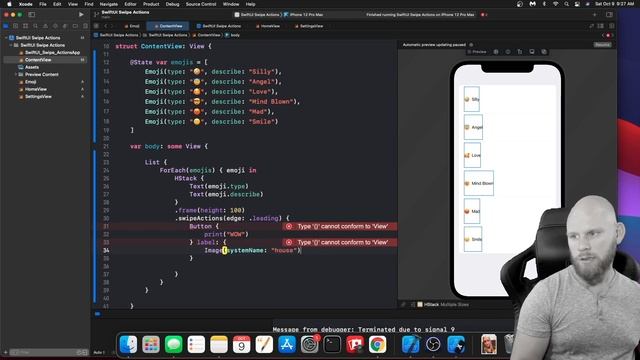The height and width of the screenshot is (360, 640).
Task: Open the Source Control menu
Action: (201, 4)
